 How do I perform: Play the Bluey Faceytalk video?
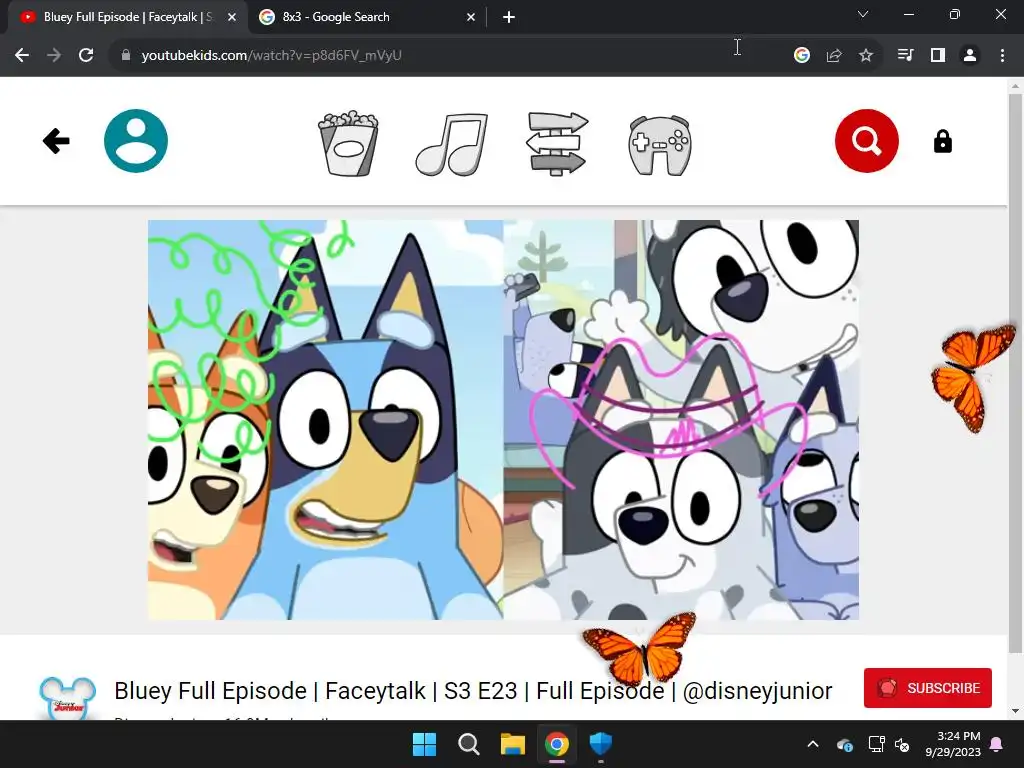503,420
